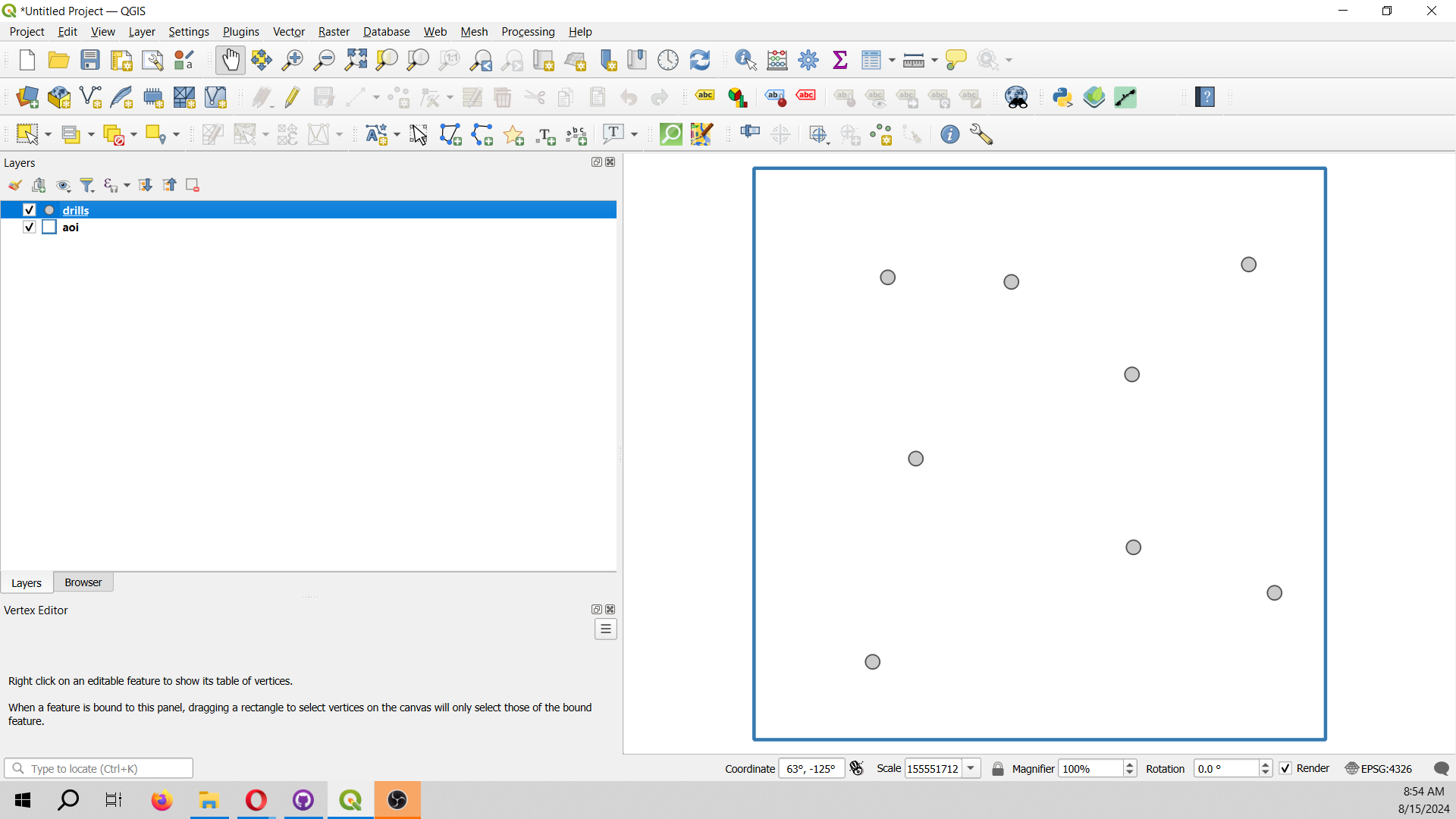Switch to the Browser tab

tap(83, 582)
